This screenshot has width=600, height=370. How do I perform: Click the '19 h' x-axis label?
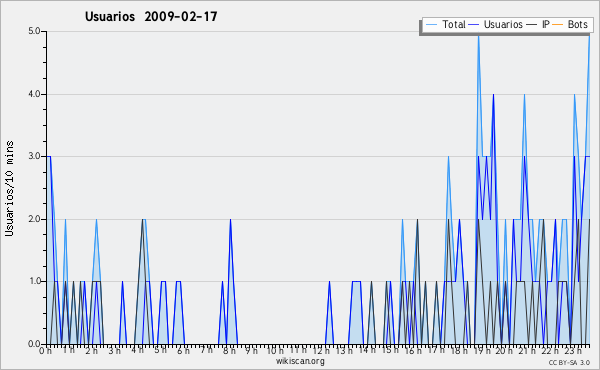pos(481,351)
